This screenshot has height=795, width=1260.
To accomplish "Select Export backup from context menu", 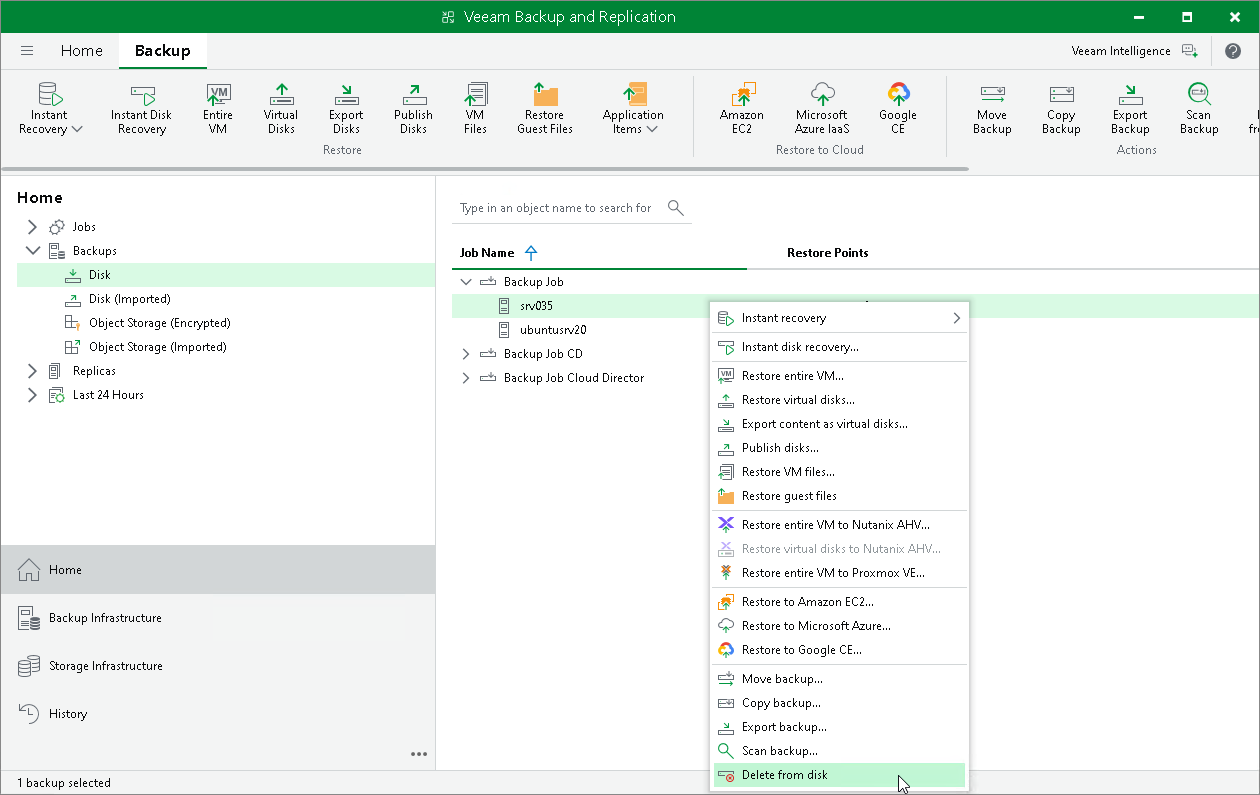I will 839,727.
